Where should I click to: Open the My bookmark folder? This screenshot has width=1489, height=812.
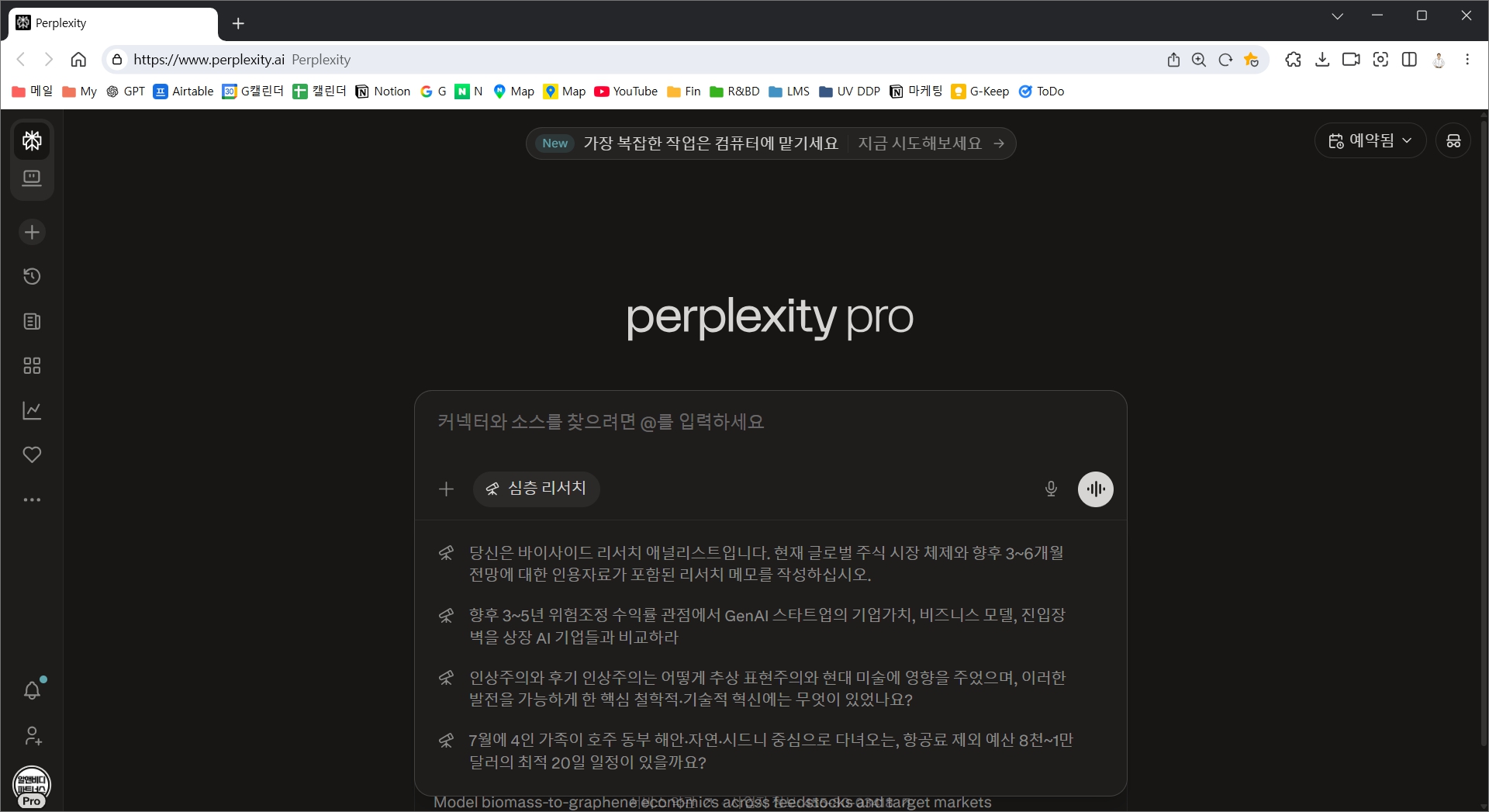coord(79,92)
